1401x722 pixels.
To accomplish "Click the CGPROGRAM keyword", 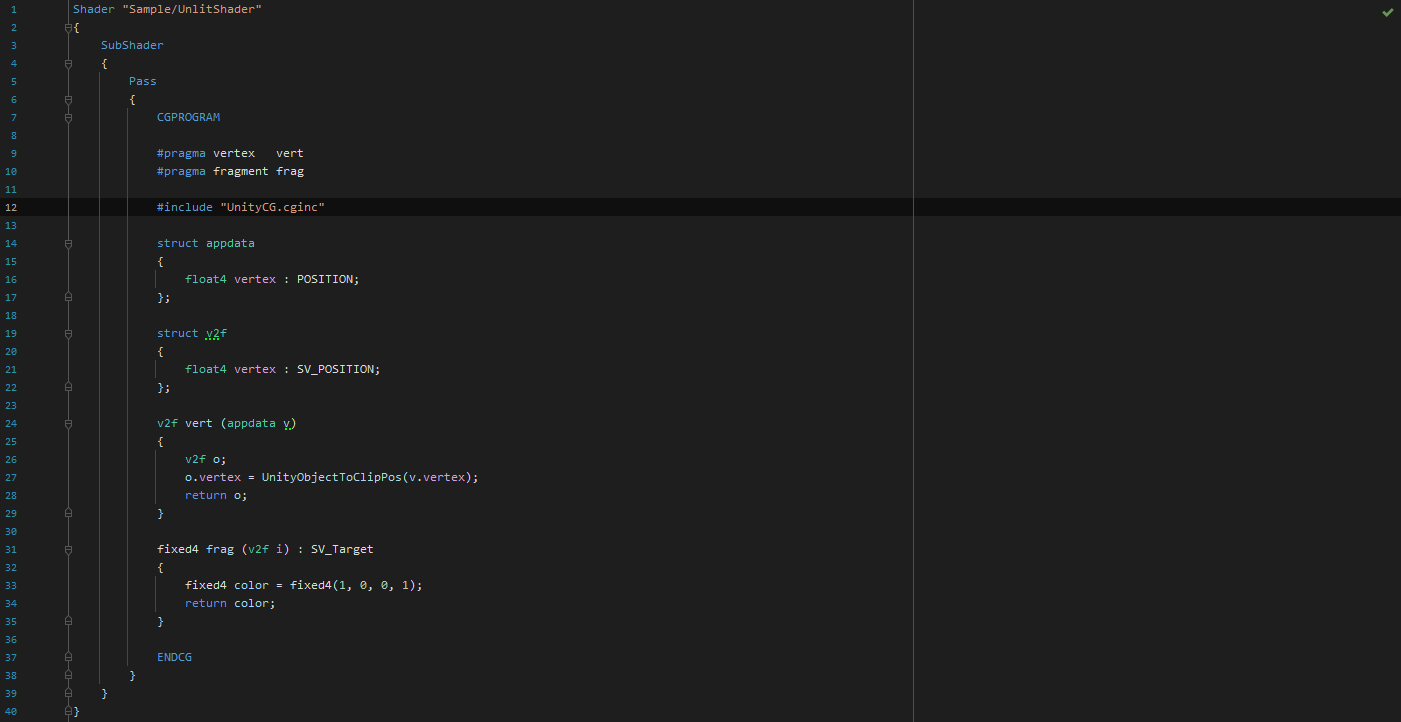I will click(x=188, y=117).
